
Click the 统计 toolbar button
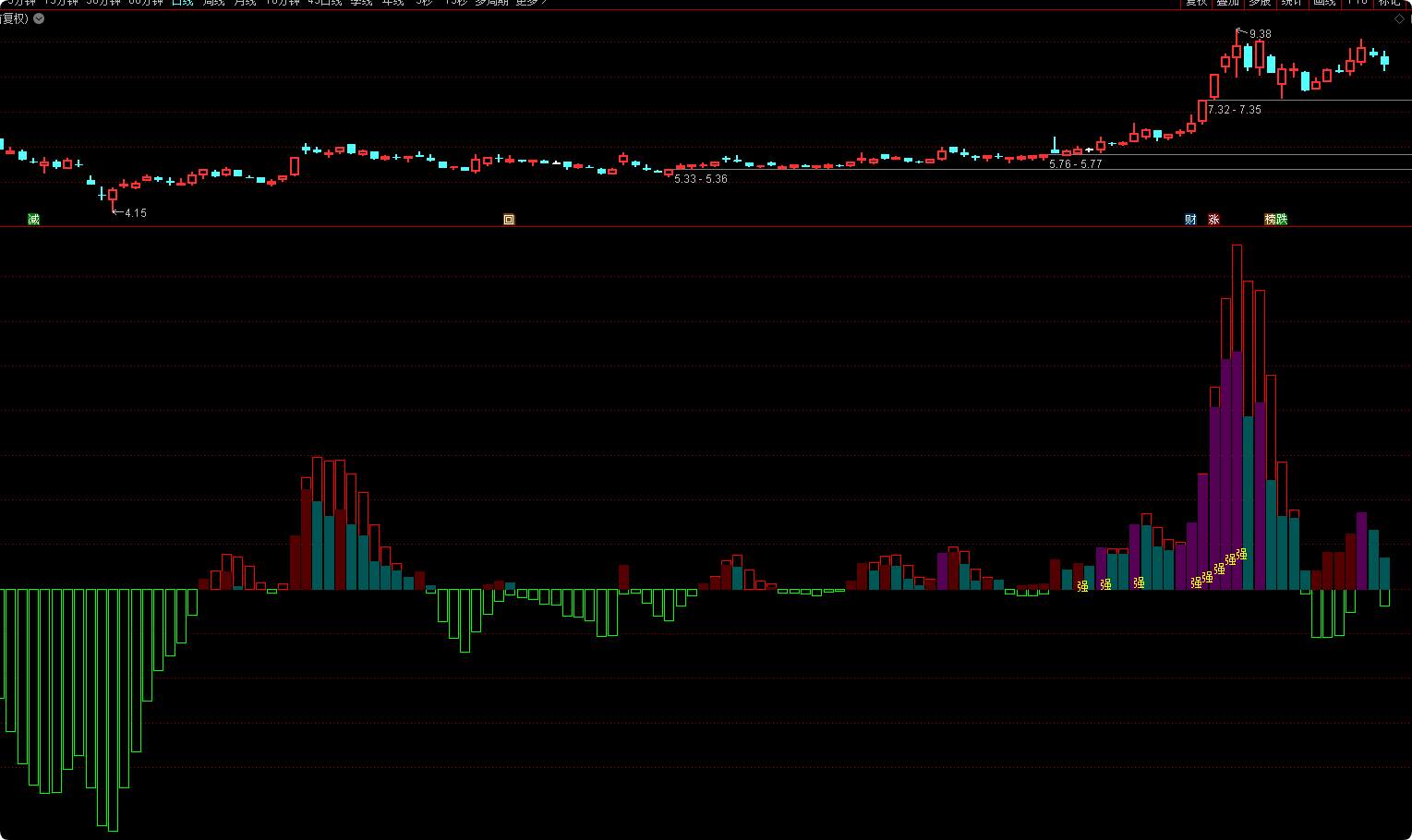[x=1292, y=3]
